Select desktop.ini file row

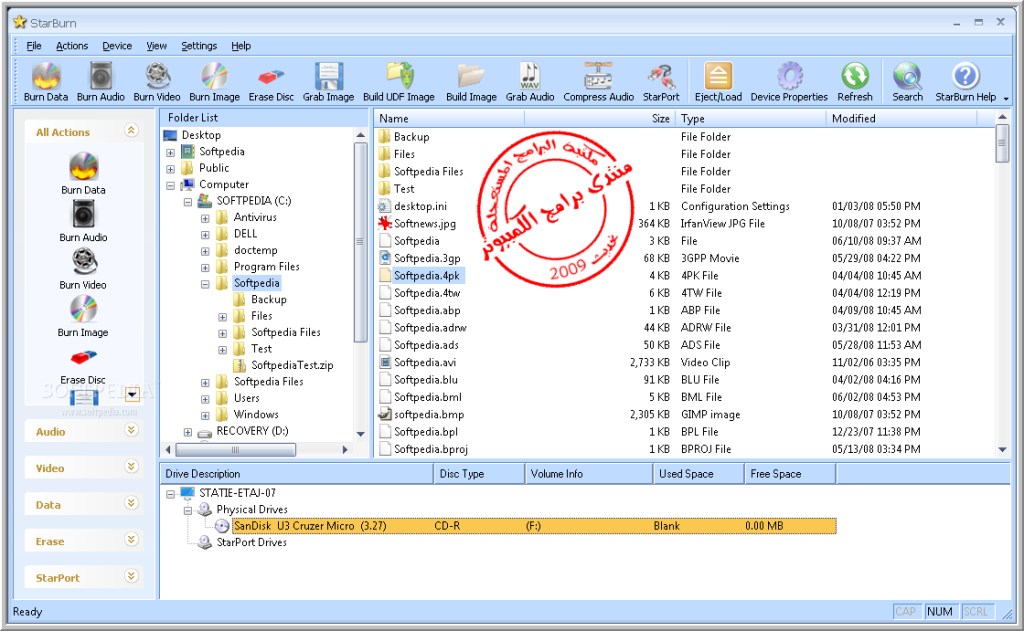(420, 206)
